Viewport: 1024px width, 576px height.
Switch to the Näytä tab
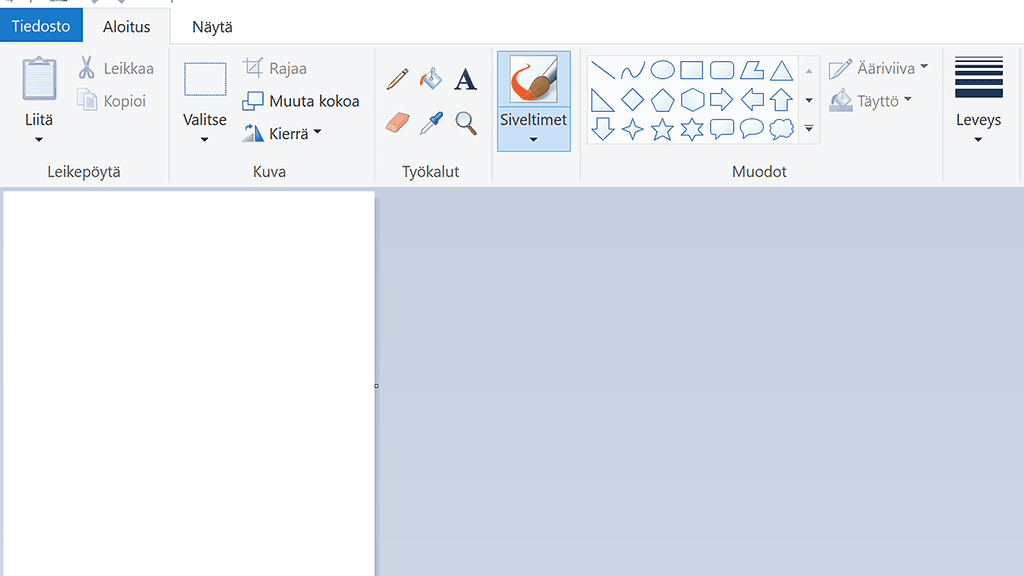point(212,27)
